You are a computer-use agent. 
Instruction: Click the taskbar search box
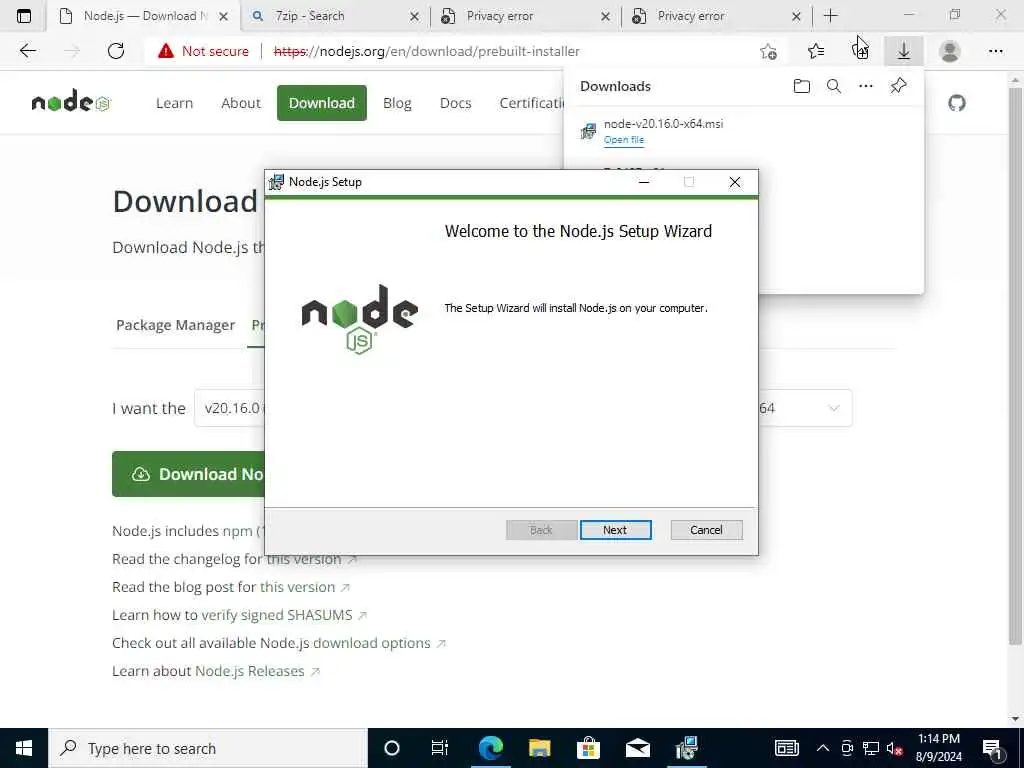[208, 748]
